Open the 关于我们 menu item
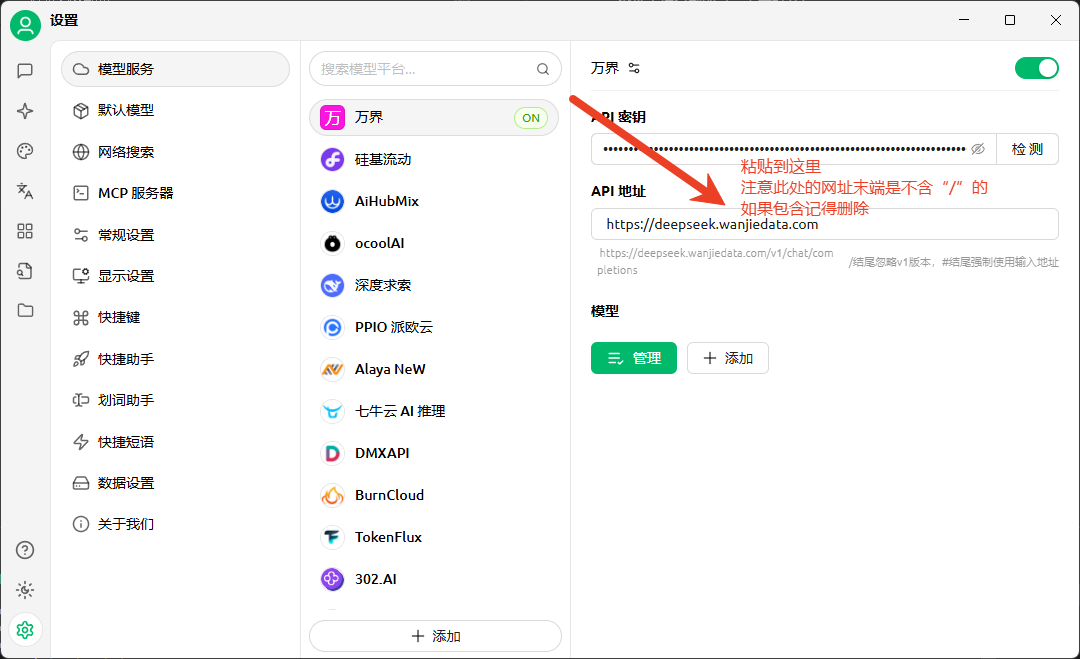Screen dimensions: 1080x659 [176, 525]
